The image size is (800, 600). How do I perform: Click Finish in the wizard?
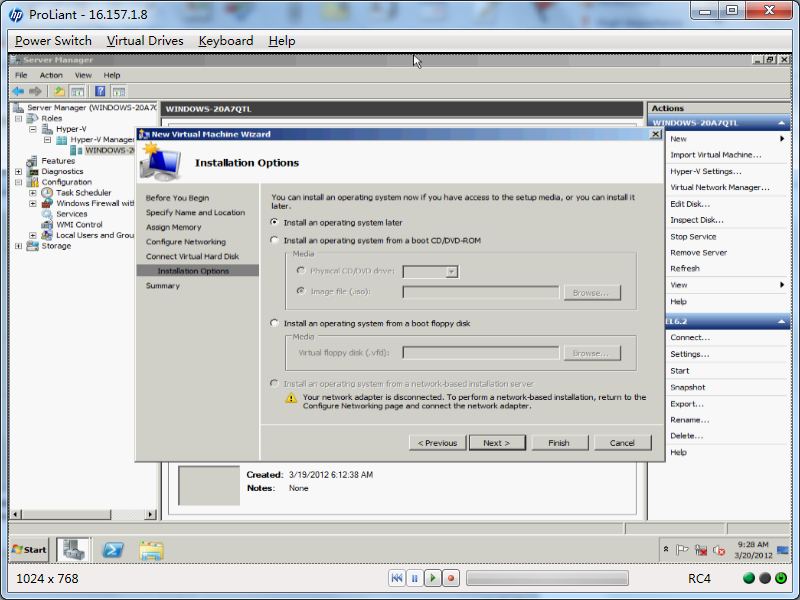coord(559,443)
